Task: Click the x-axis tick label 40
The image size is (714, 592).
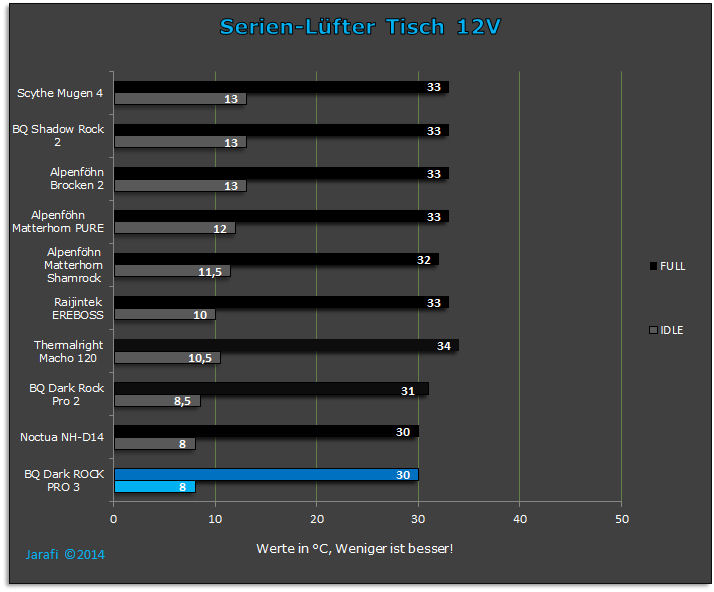Action: [520, 519]
